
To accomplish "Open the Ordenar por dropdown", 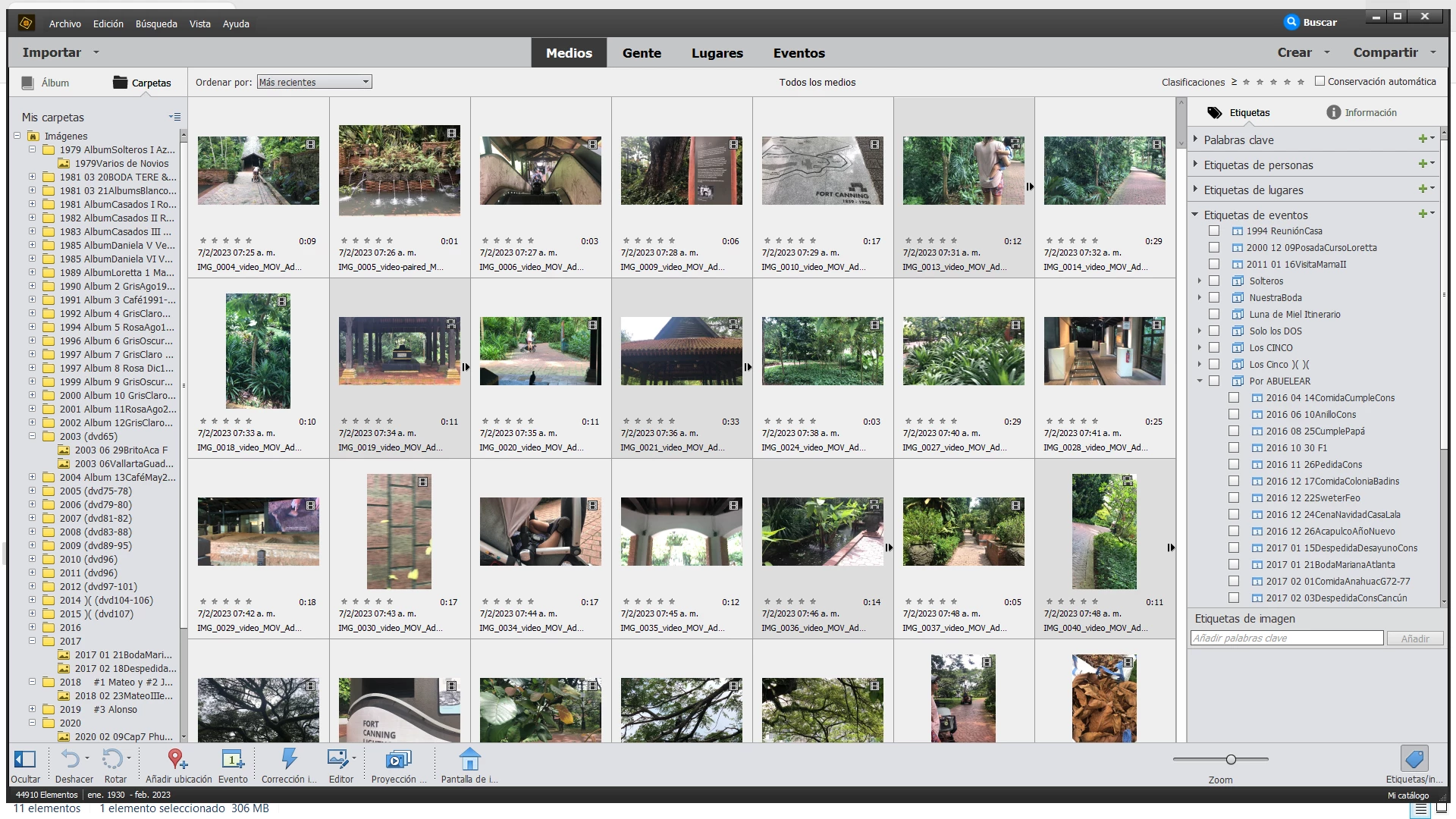I will click(314, 82).
